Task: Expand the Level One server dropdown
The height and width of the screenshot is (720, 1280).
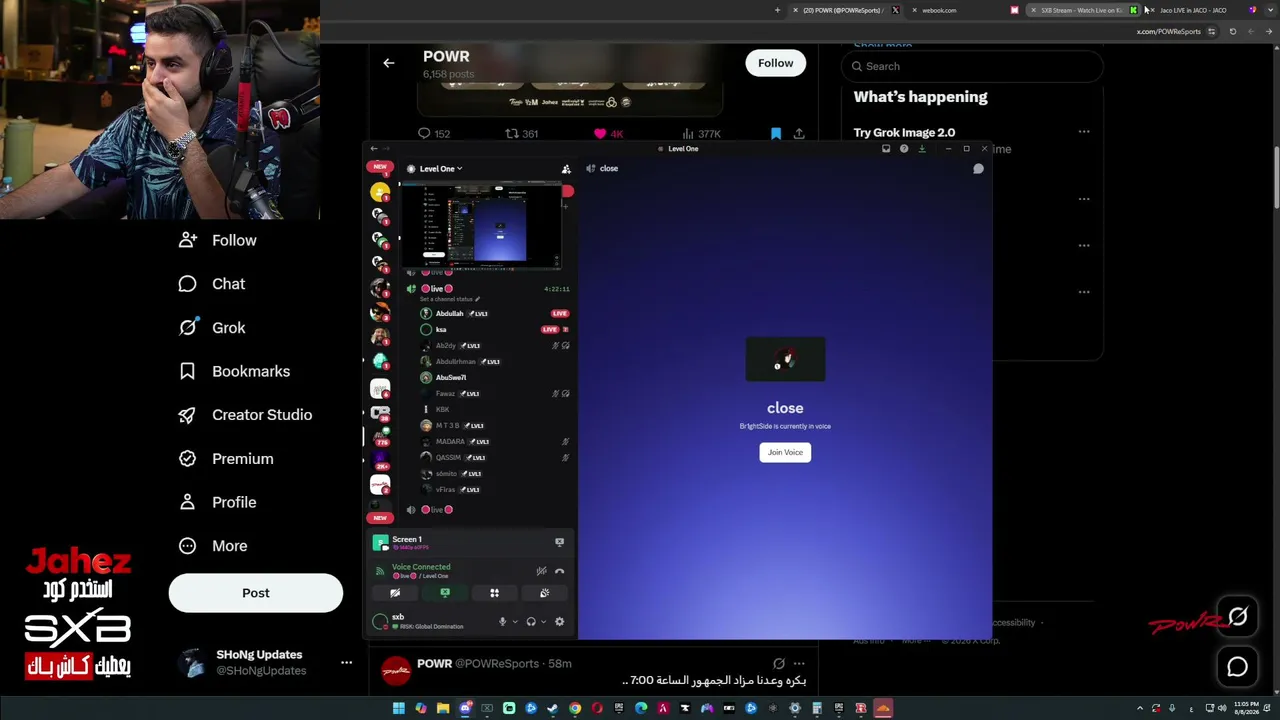Action: 441,169
